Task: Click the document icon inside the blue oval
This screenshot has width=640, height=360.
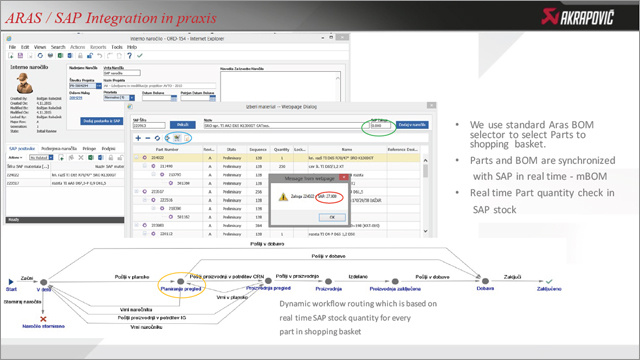Action: [187, 138]
